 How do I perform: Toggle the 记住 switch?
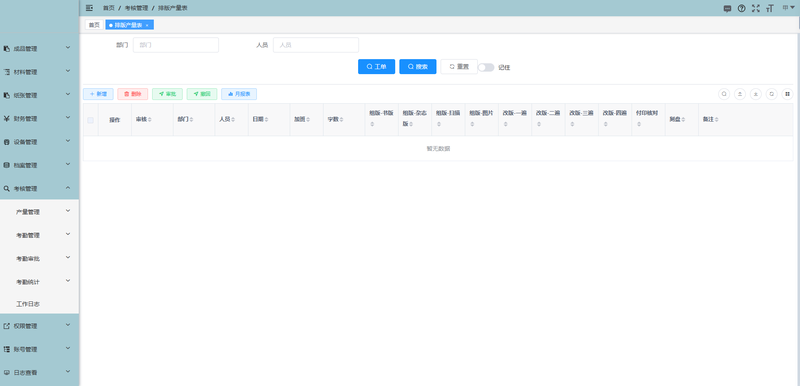[x=486, y=67]
